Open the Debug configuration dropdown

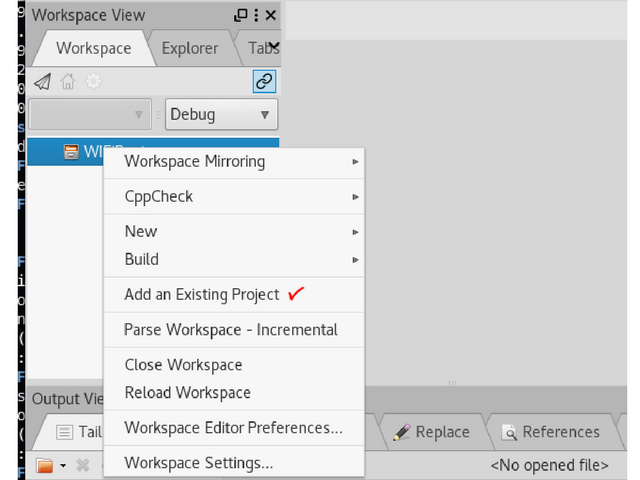click(x=221, y=115)
